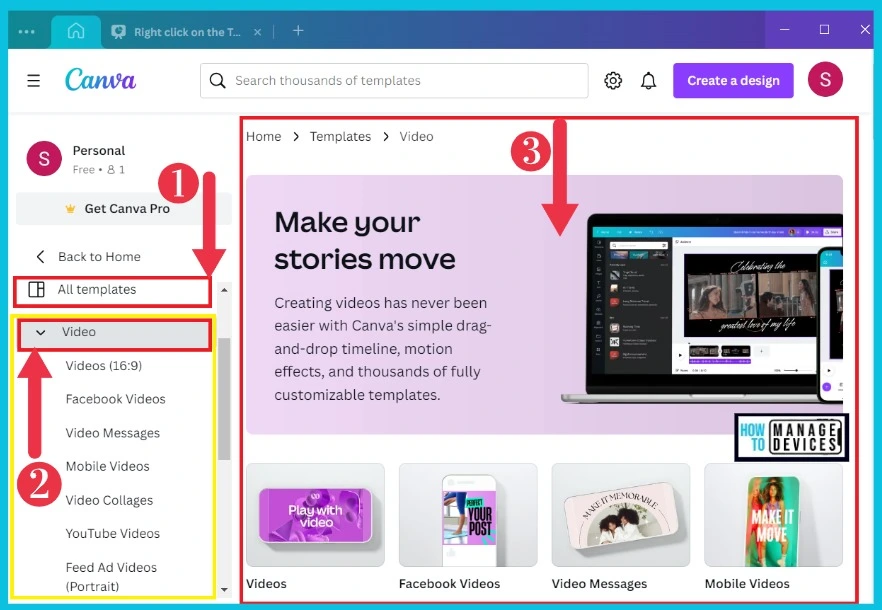This screenshot has height=610, width=882.
Task: Open Video Messages in sidebar
Action: point(112,433)
